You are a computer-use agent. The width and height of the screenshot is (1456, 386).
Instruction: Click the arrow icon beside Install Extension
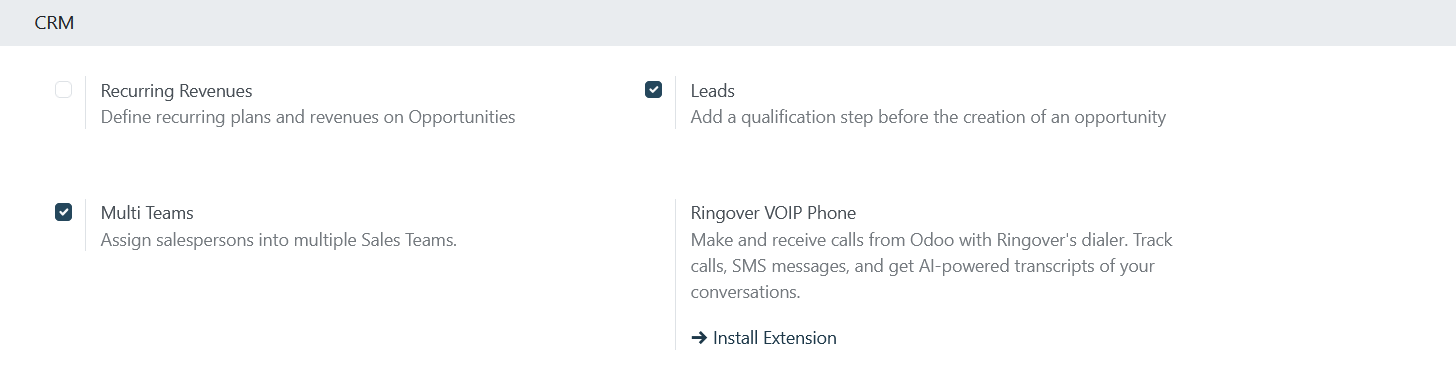point(699,338)
